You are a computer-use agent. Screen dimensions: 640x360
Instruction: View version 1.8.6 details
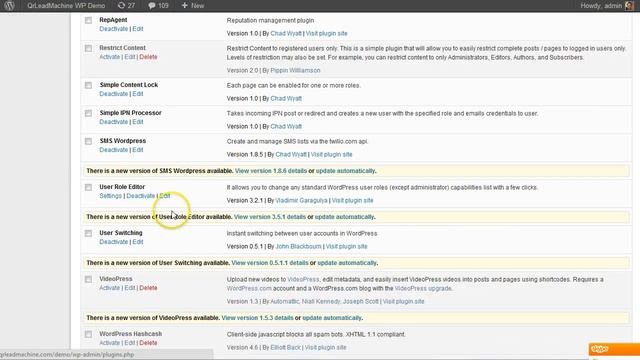coord(271,171)
